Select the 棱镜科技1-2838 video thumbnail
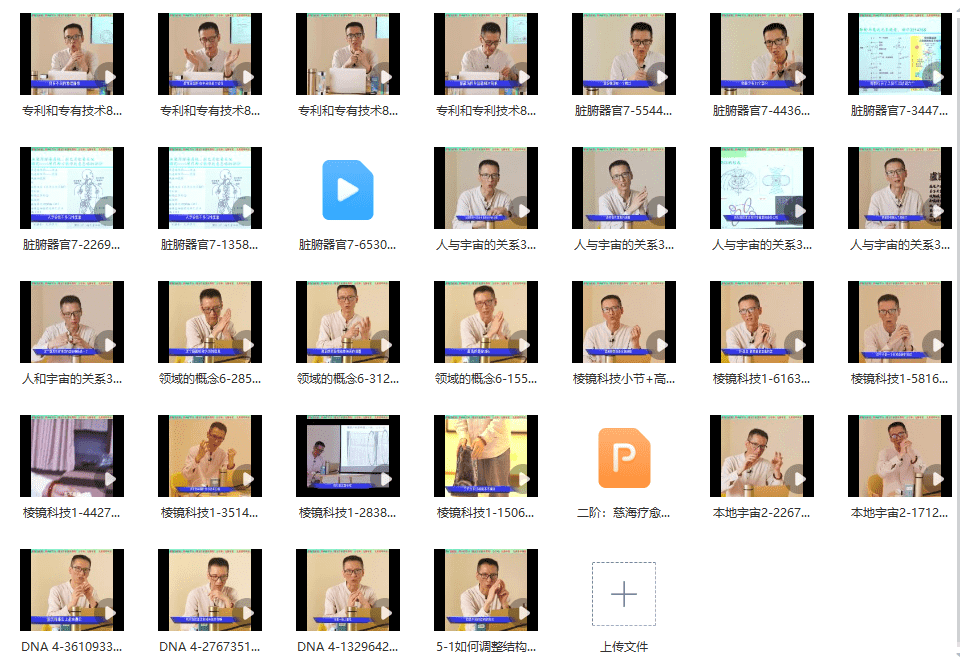This screenshot has width=960, height=664. point(347,456)
